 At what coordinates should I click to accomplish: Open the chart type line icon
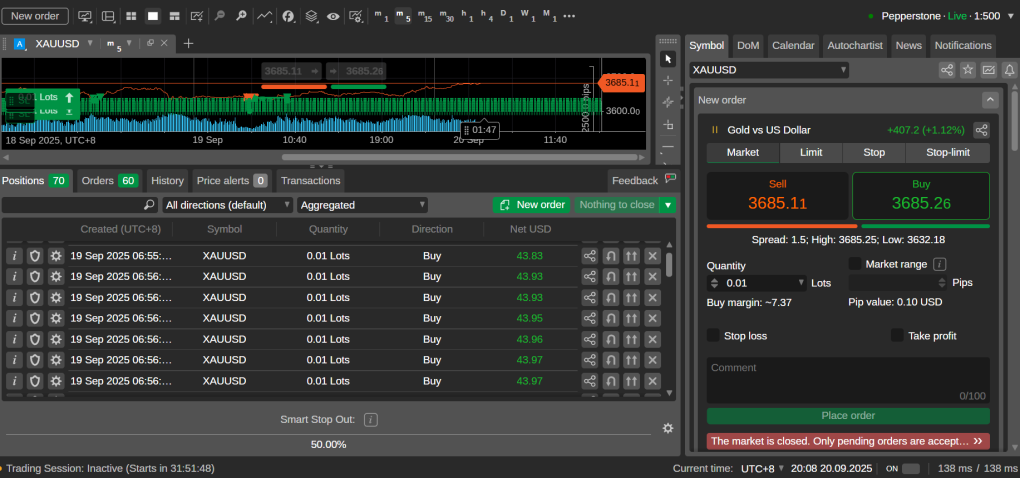[x=264, y=16]
